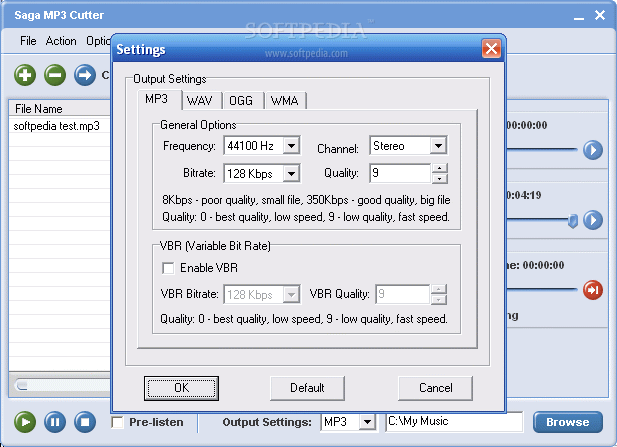Minimize the Saga MP3 Cutter window
The width and height of the screenshot is (617, 447).
click(578, 17)
